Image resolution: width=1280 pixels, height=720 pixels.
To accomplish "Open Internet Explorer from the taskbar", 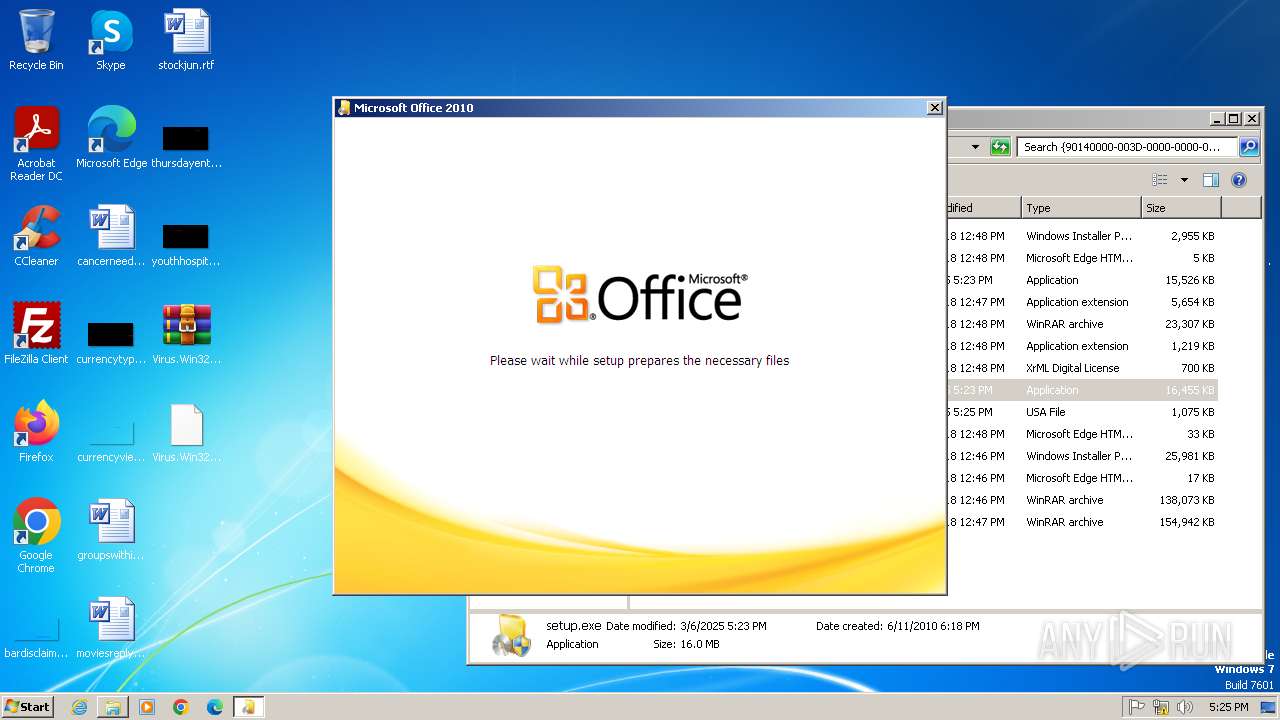I will click(x=79, y=707).
